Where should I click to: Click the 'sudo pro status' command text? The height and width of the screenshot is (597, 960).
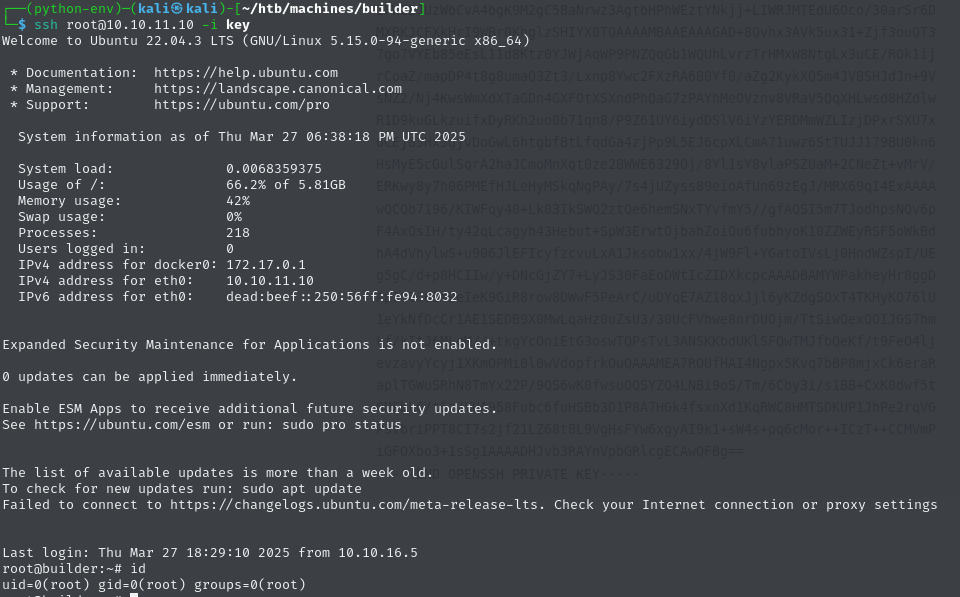pos(342,424)
